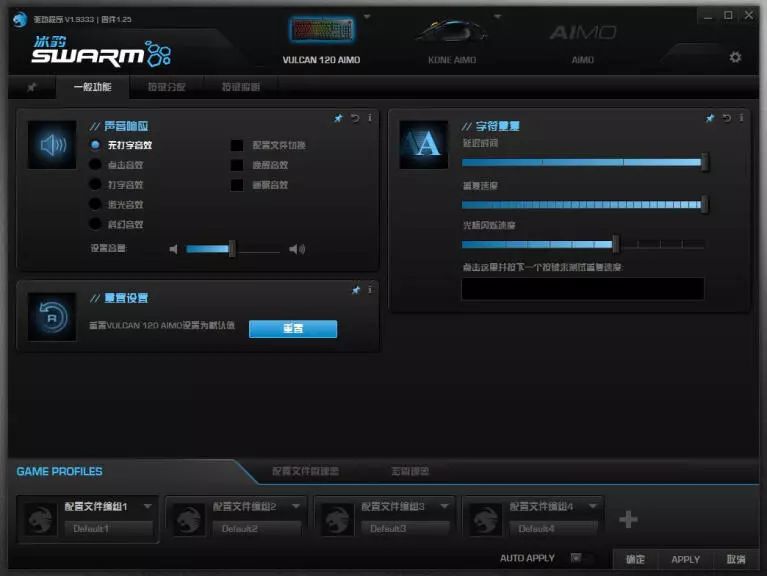The width and height of the screenshot is (767, 576).
Task: Select the VULCAN 120 AIMO keyboard device
Action: [x=321, y=41]
